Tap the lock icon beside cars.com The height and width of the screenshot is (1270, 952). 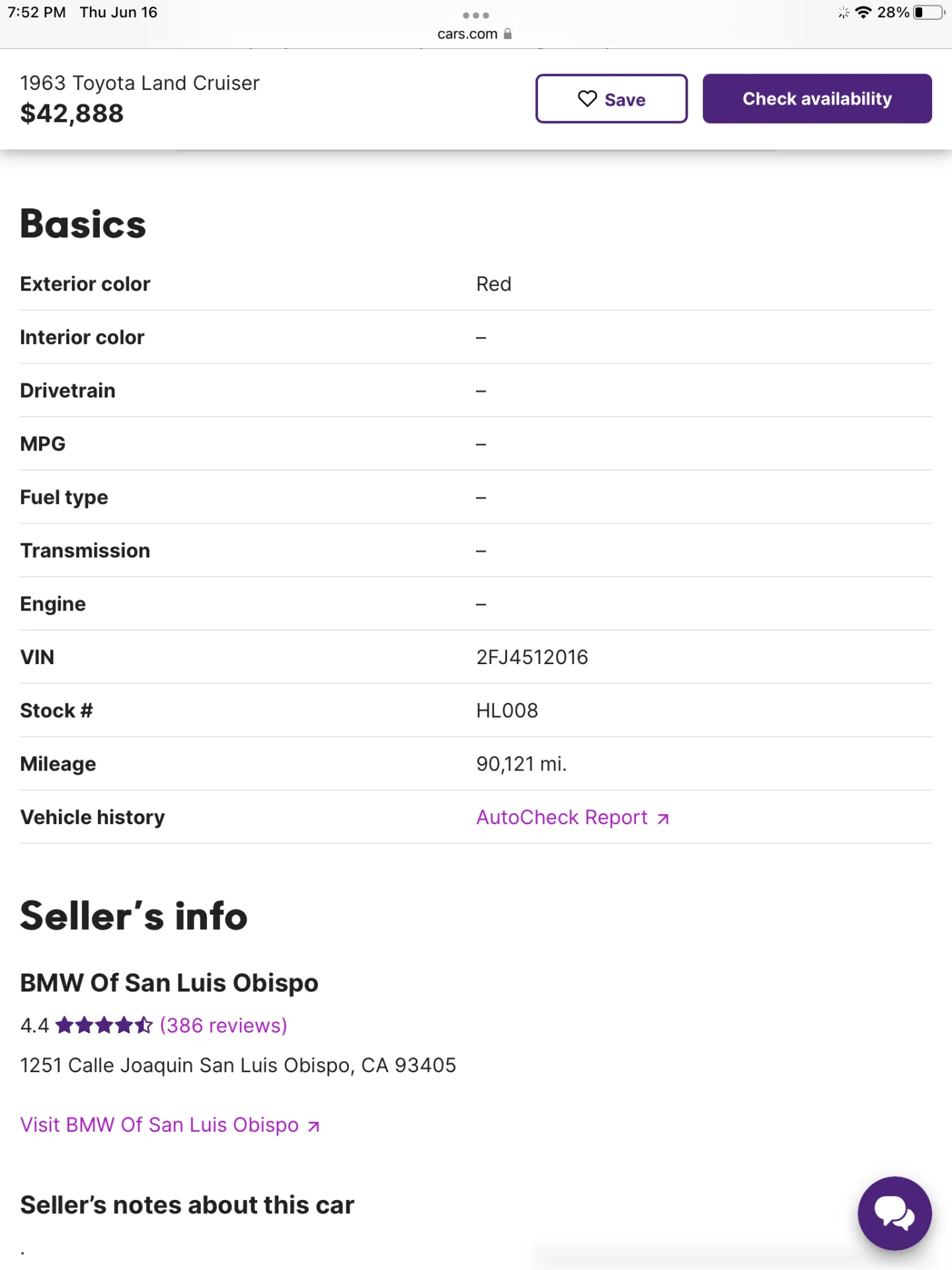click(508, 34)
